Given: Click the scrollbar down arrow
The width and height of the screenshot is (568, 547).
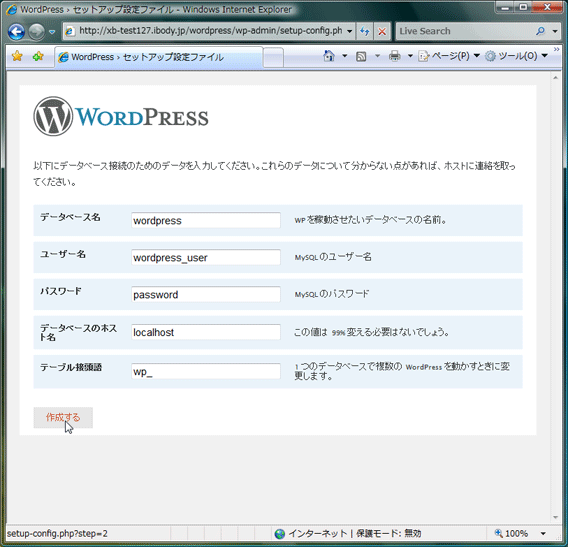Looking at the screenshot, I should click(x=555, y=517).
